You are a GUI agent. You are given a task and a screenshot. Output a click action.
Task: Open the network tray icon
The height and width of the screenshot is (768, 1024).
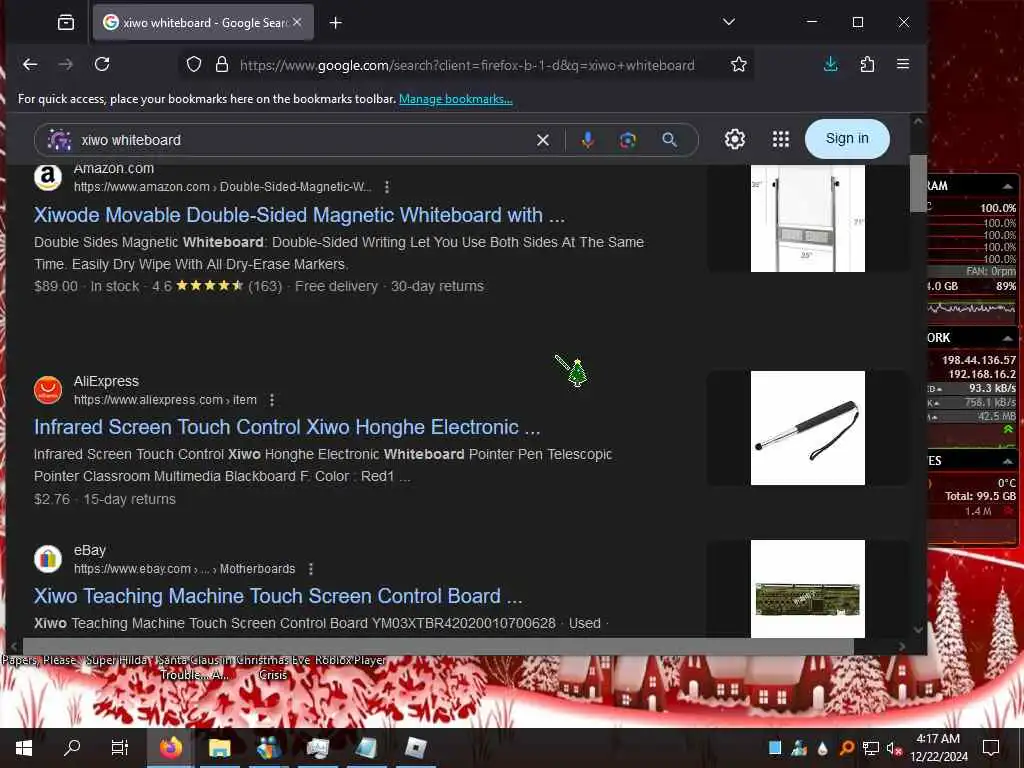(x=870, y=748)
